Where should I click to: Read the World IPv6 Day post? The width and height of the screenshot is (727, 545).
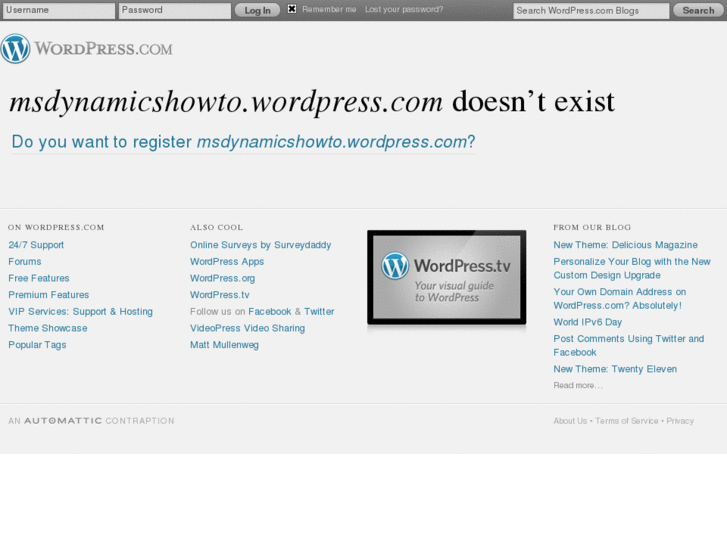[x=587, y=322]
